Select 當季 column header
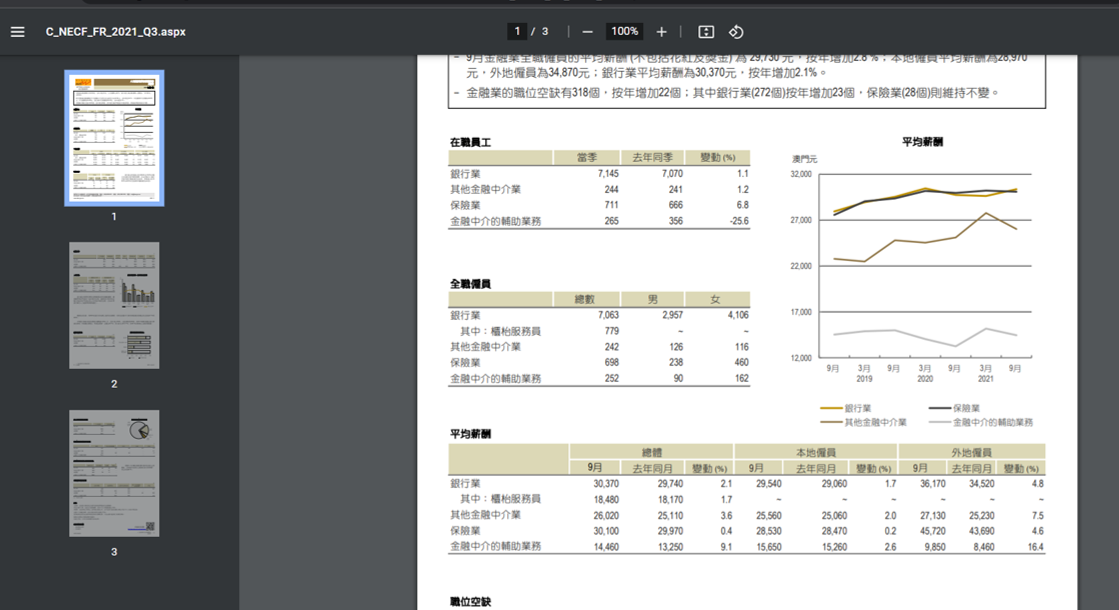 [587, 158]
